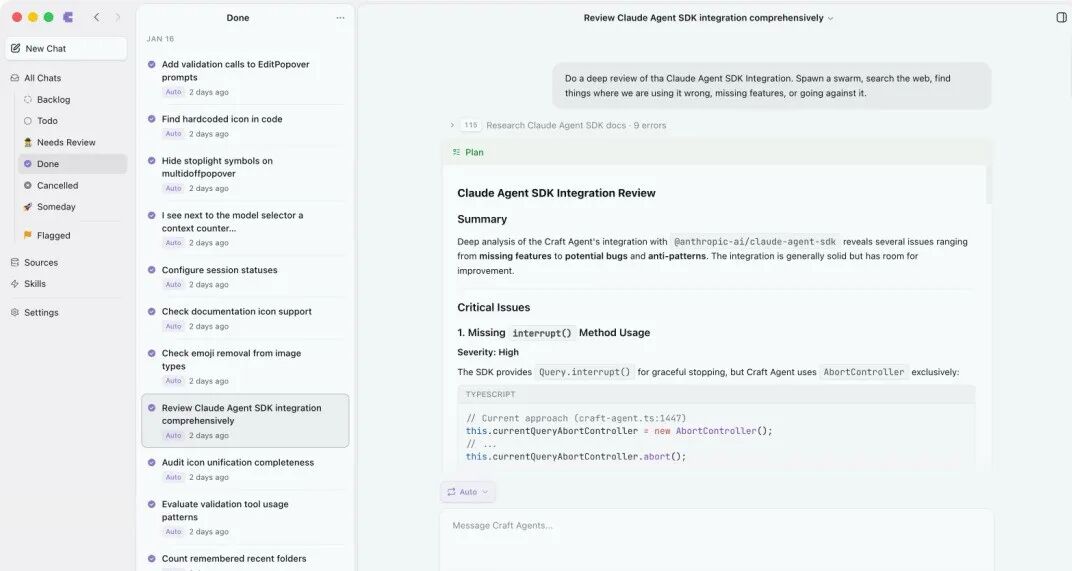Screen dimensions: 1072x571
Task: Click the Craft Agents app logo icon
Action: tap(68, 17)
